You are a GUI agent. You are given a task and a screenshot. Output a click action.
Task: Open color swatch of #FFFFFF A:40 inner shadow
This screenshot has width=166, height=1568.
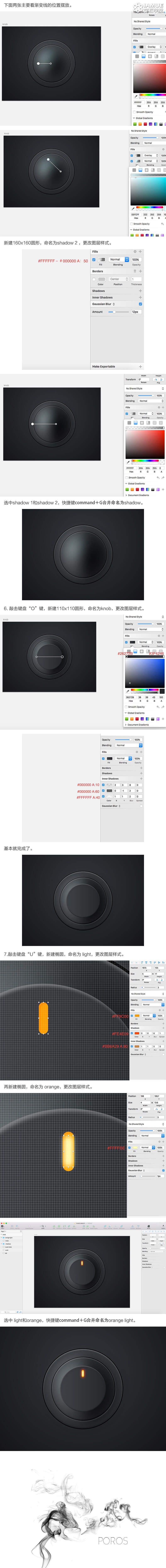[109, 796]
